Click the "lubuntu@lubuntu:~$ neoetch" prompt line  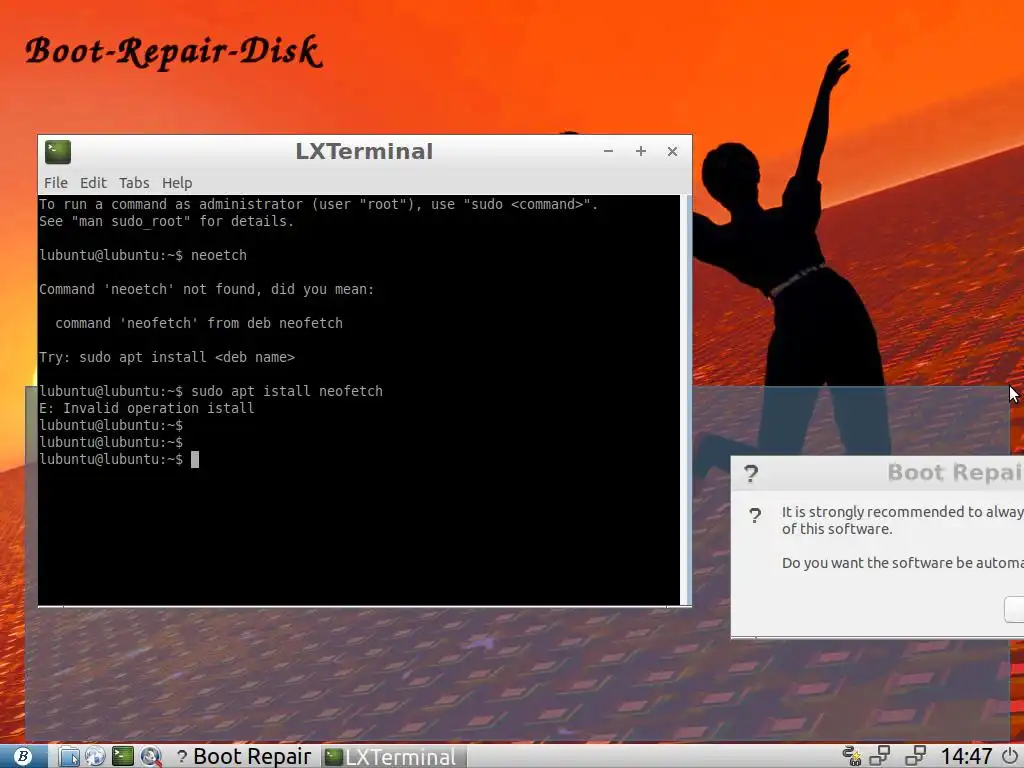(143, 255)
